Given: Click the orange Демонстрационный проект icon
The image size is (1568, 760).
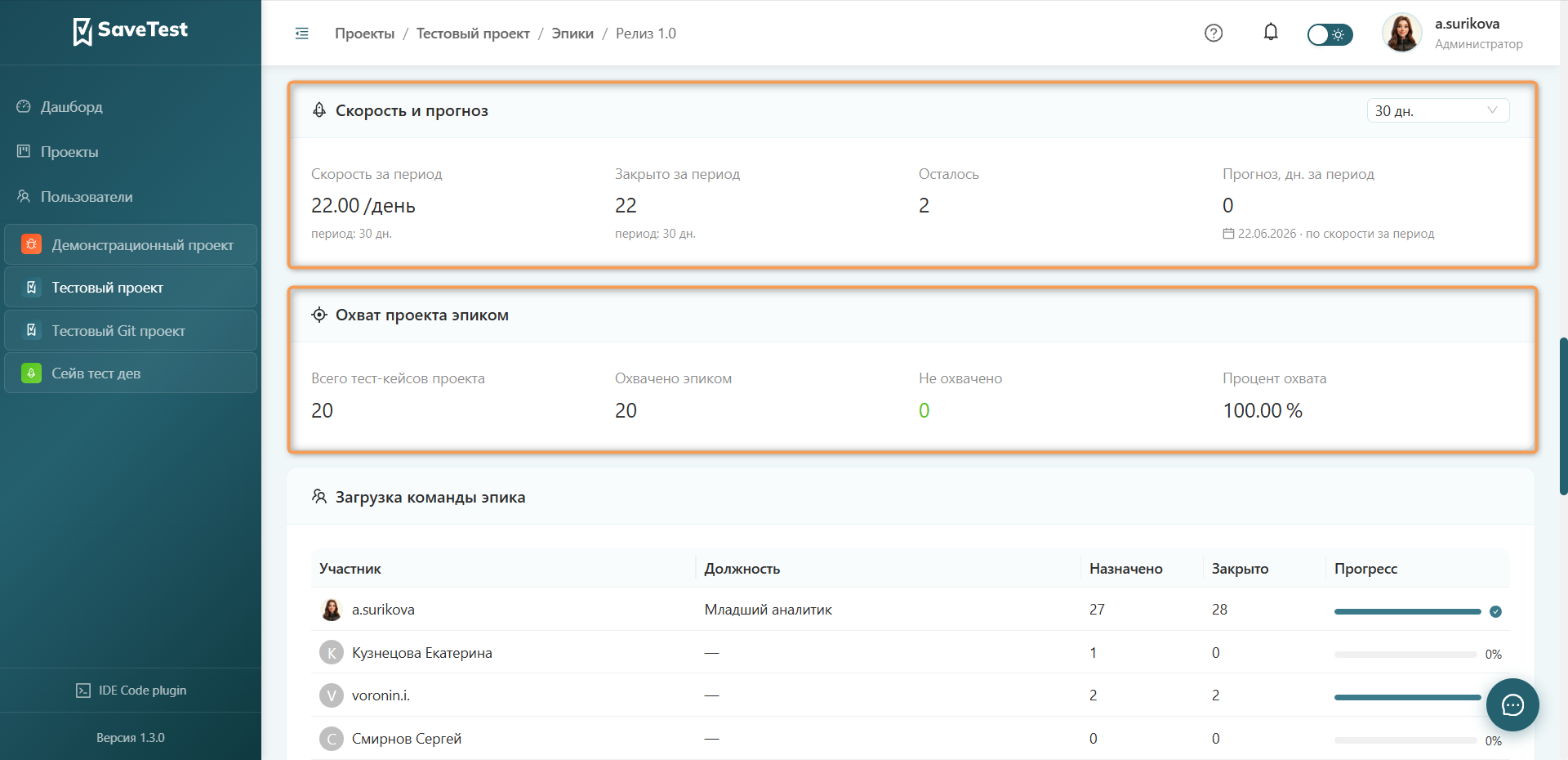Looking at the screenshot, I should 31,244.
